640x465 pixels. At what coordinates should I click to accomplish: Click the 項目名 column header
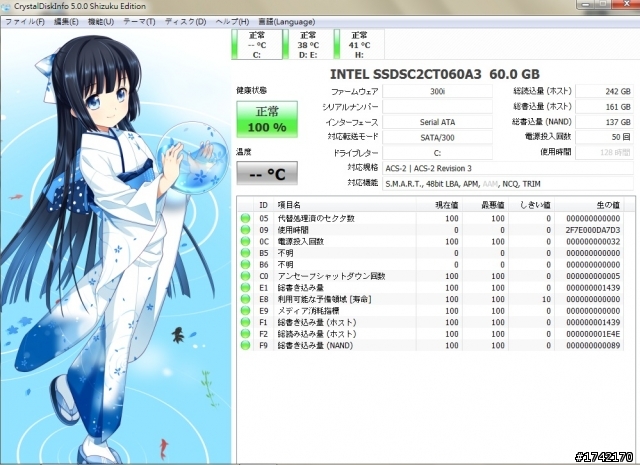(344, 205)
